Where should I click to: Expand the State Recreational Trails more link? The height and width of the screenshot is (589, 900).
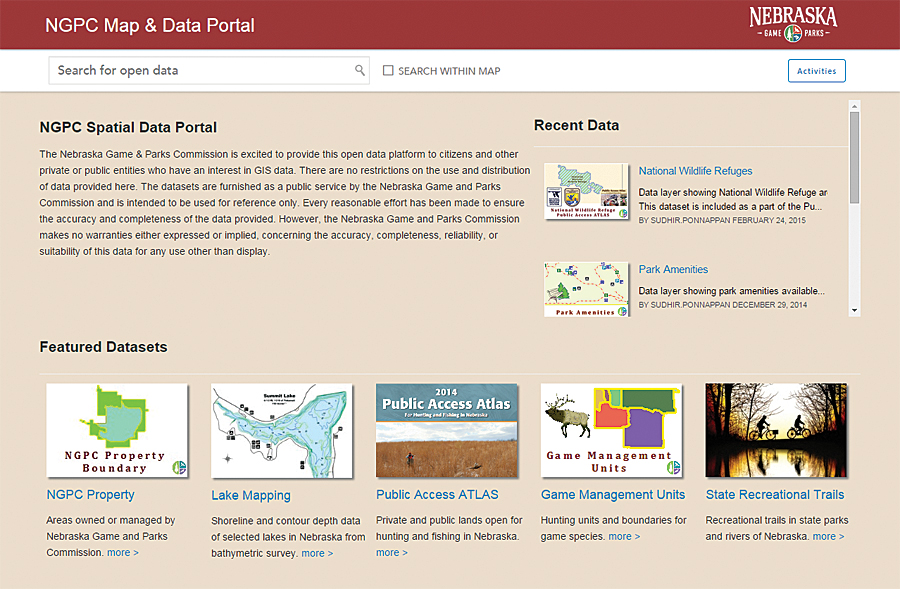tap(828, 537)
